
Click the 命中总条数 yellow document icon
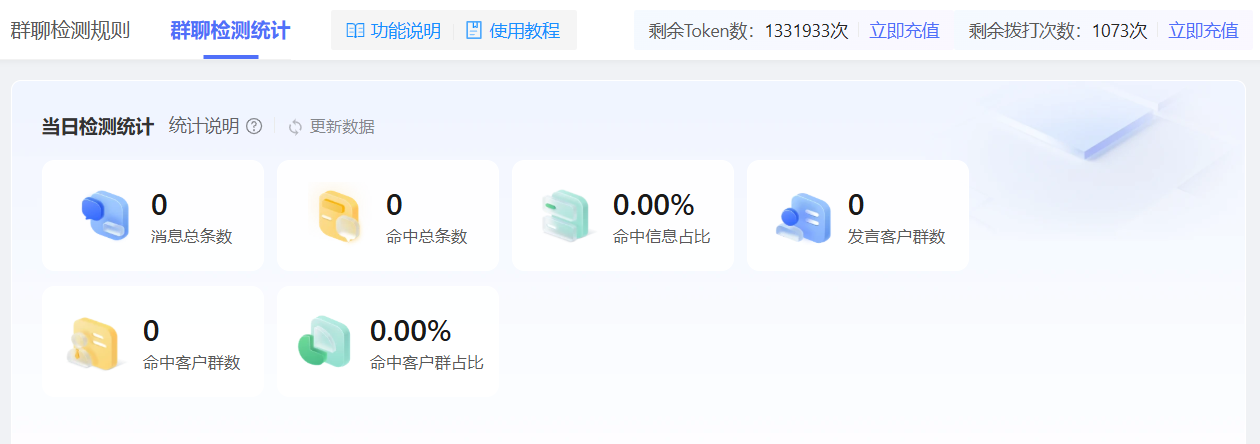pos(339,215)
